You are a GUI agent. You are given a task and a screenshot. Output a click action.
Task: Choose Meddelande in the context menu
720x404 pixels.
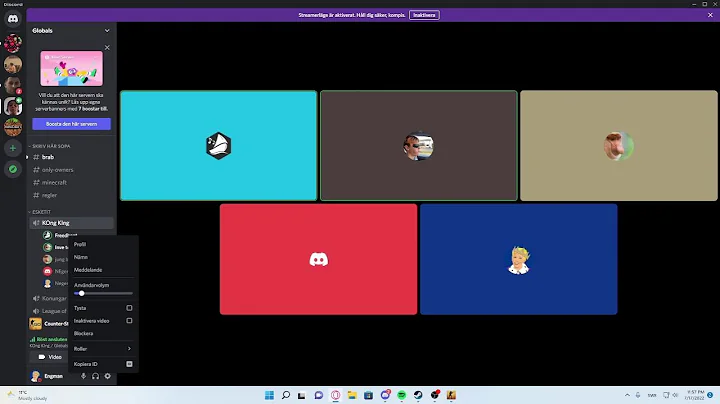tap(103, 270)
